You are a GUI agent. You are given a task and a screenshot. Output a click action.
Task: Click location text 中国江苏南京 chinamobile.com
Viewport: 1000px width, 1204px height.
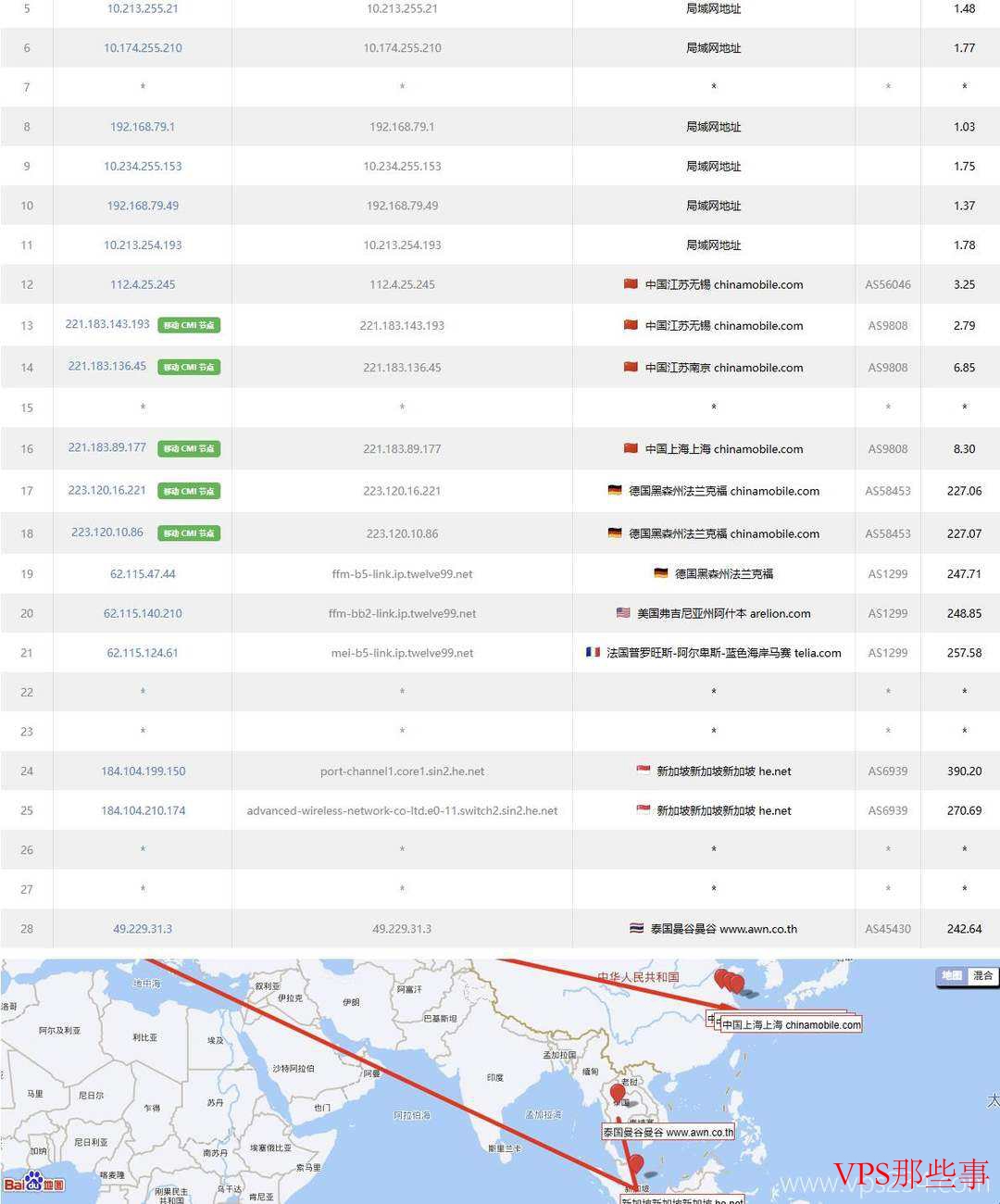724,367
